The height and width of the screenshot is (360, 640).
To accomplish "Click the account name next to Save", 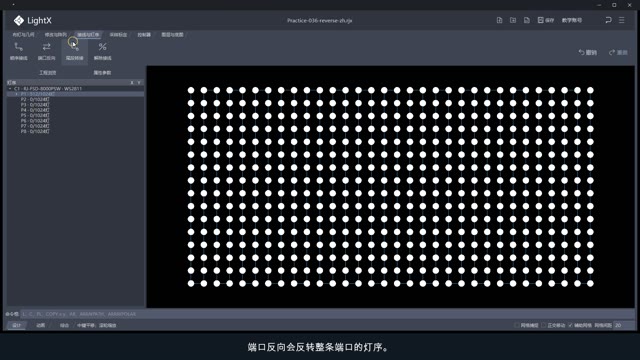I will (572, 20).
